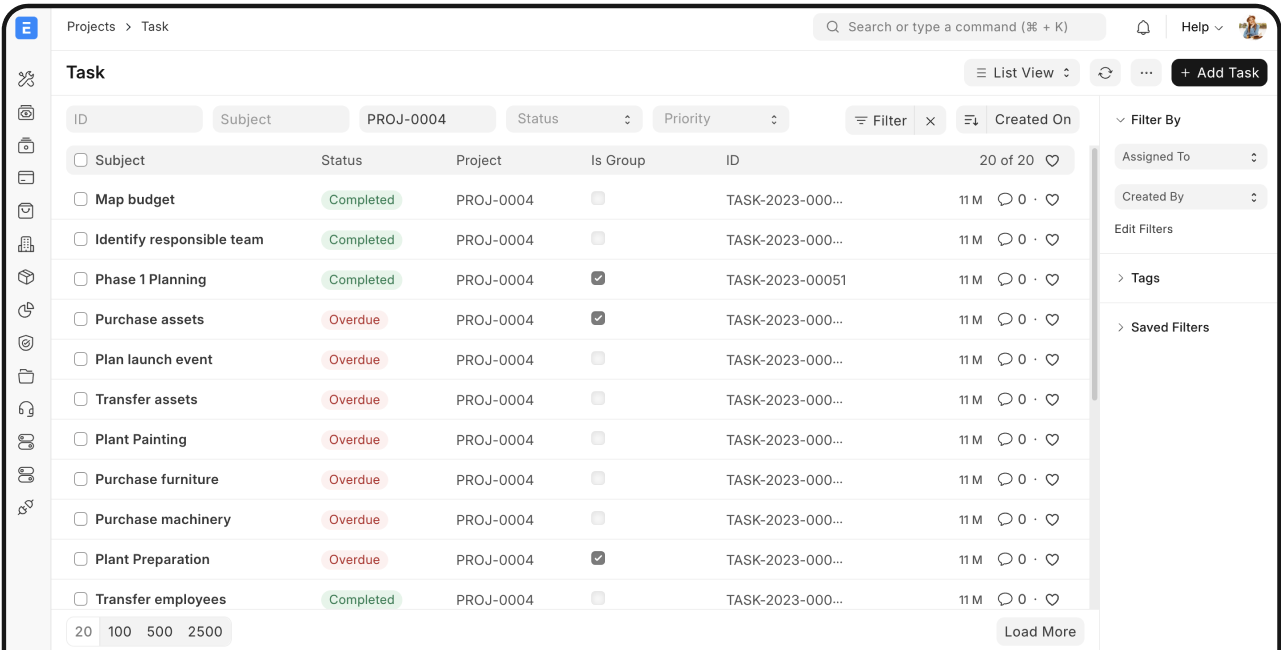Check the select-all checkbox in the table header

coord(80,159)
